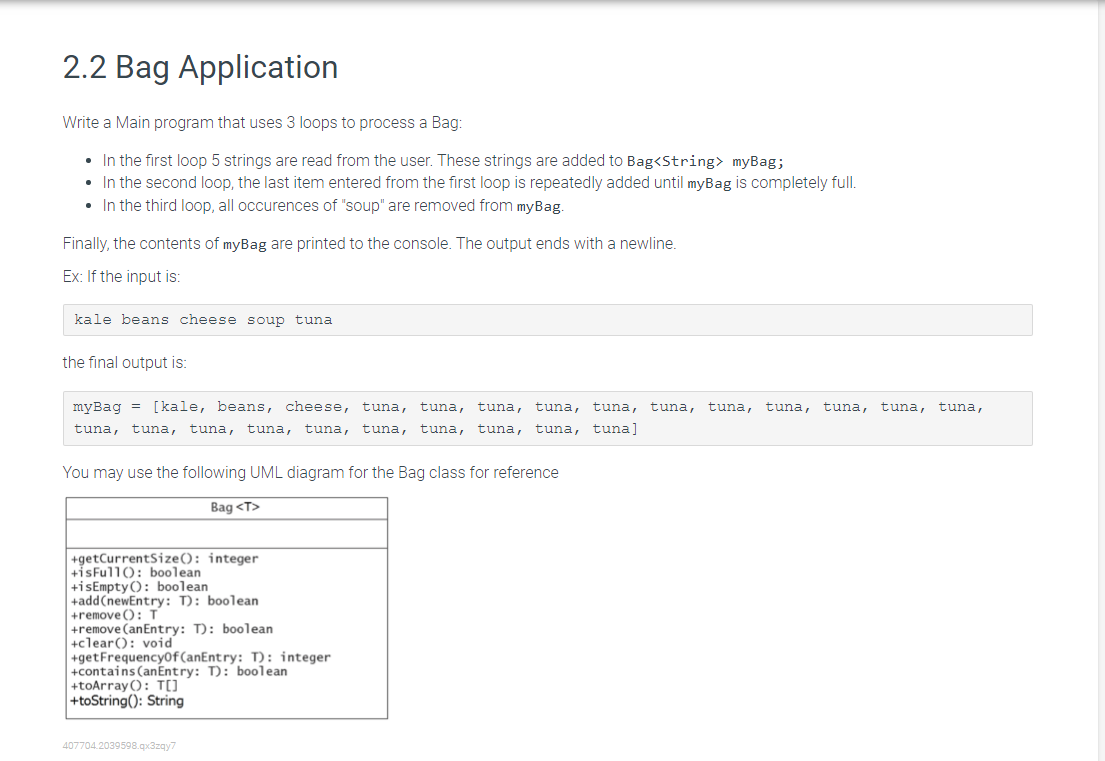Click the "+isEmpty(): boolean" method row
Image resolution: width=1105 pixels, height=761 pixels.
[x=137, y=586]
